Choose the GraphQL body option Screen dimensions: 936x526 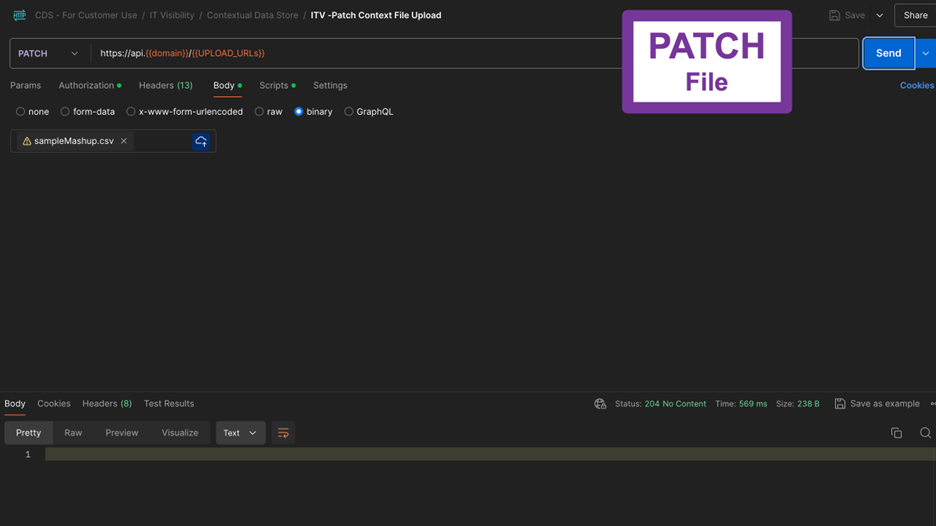(349, 112)
